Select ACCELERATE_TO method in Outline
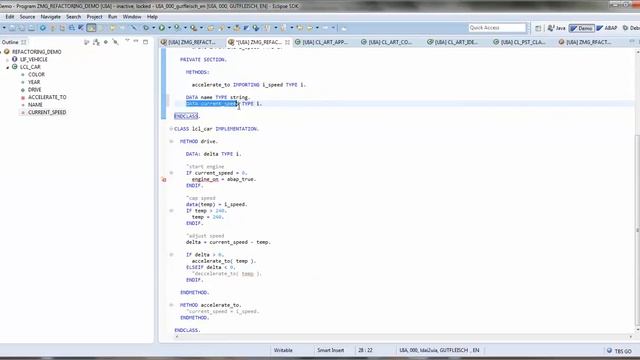The image size is (640, 360). 47,97
